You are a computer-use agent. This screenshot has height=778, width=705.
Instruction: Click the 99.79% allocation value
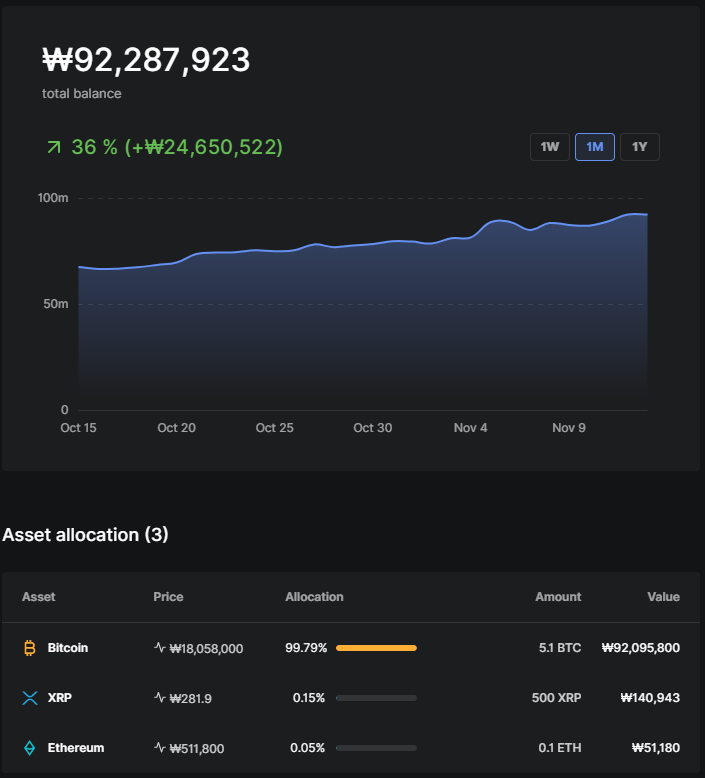[x=306, y=648]
